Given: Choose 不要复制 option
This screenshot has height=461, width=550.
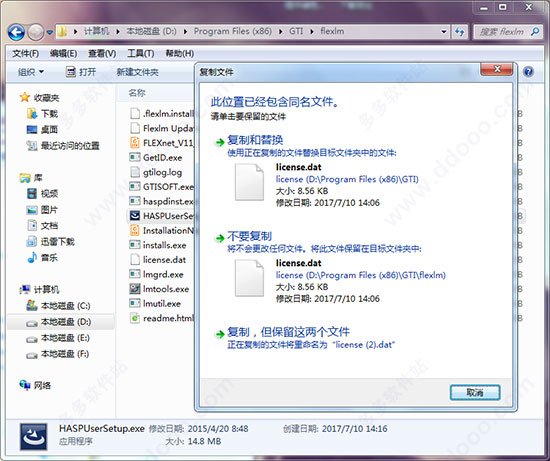Looking at the screenshot, I should (x=249, y=236).
